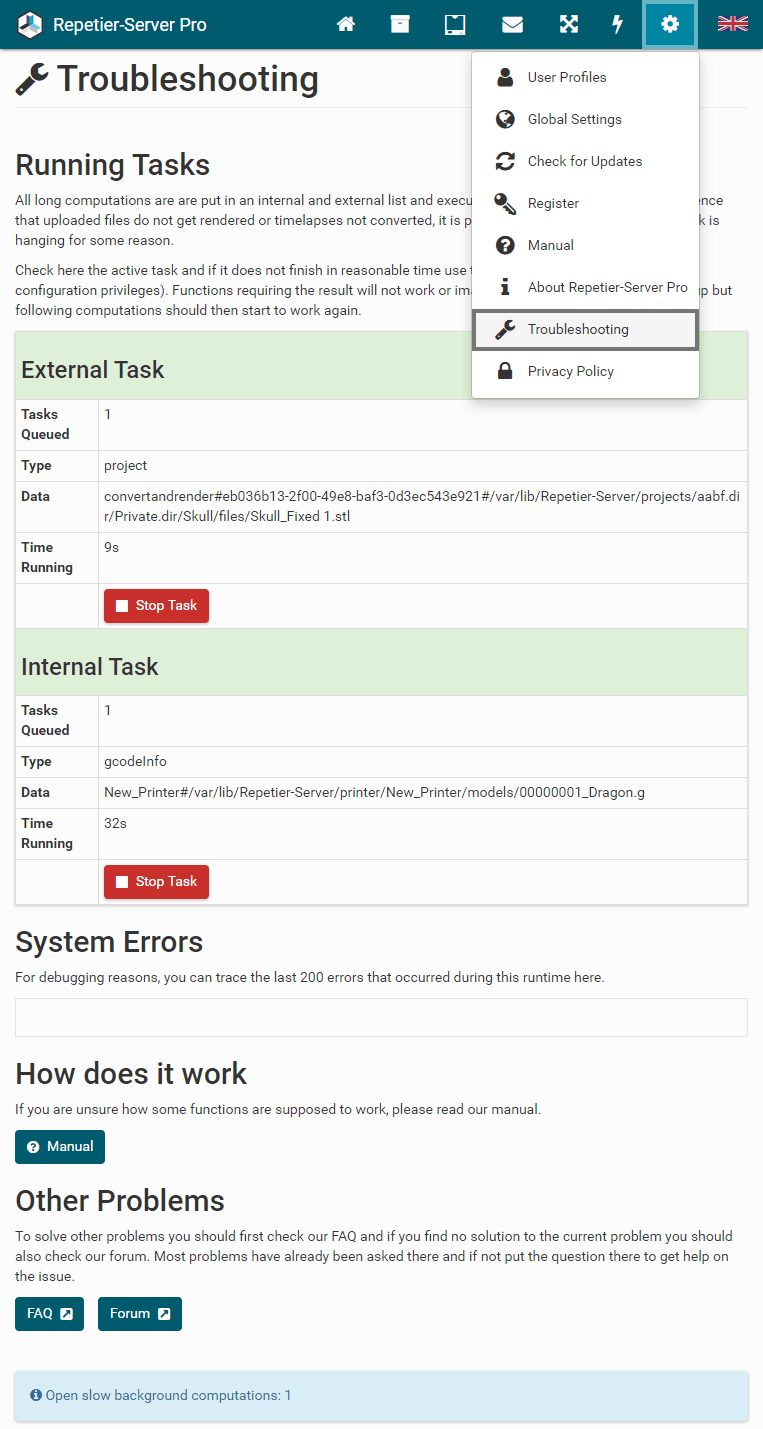
Task: Open the FAQ external link
Action: [49, 1314]
